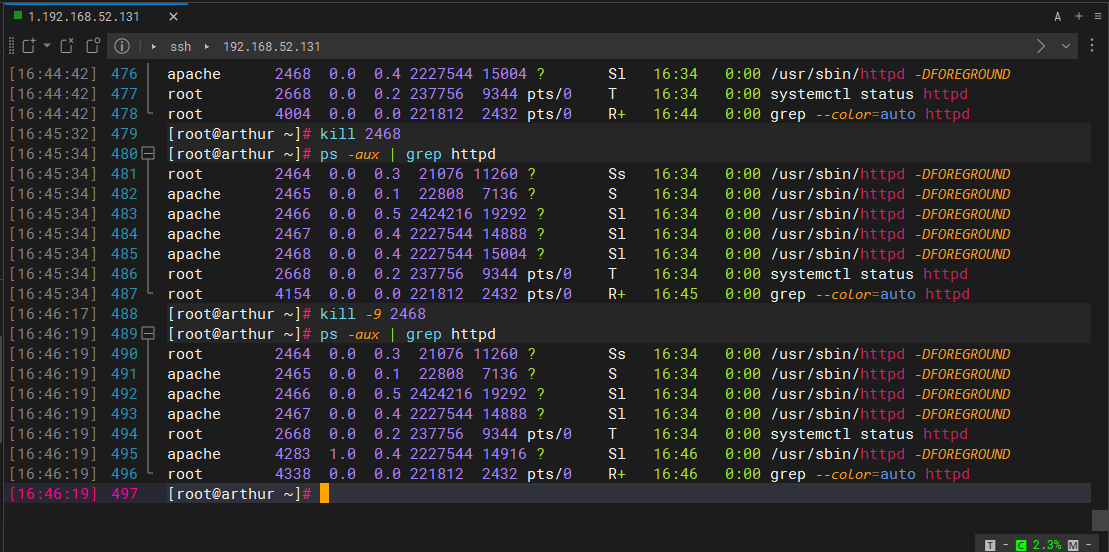1109x552 pixels.
Task: Click the ssh segment in address bar
Action: pos(180,47)
